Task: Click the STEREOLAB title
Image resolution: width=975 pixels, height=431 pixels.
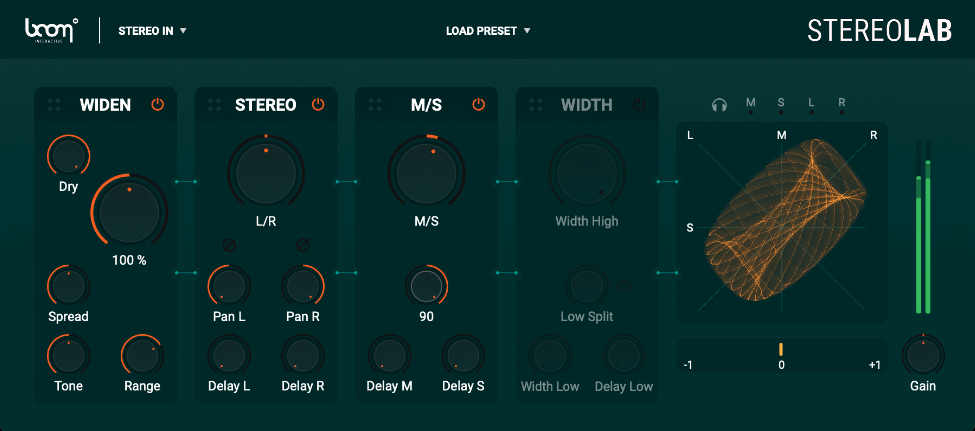Action: point(879,30)
